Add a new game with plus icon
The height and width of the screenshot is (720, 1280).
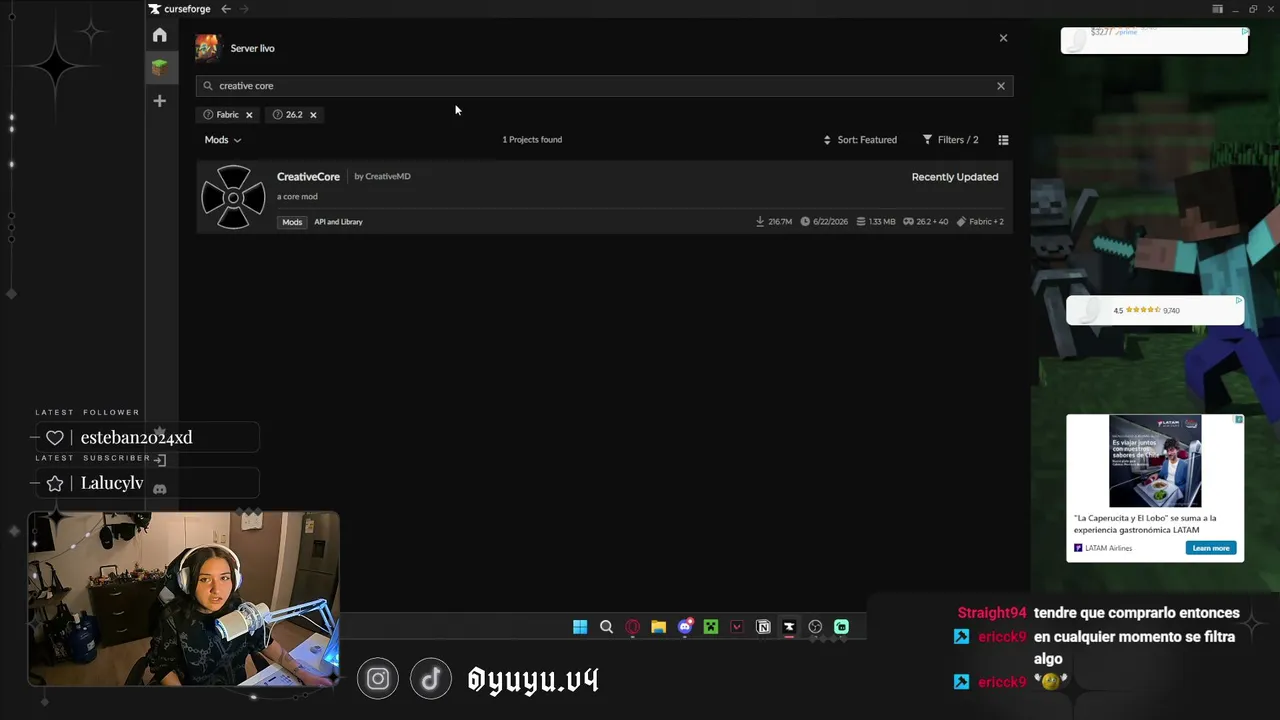tap(159, 101)
